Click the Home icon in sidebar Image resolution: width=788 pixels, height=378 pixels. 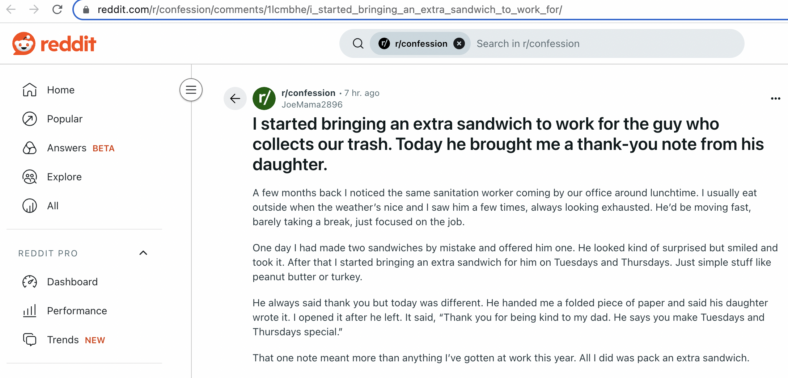pyautogui.click(x=30, y=90)
